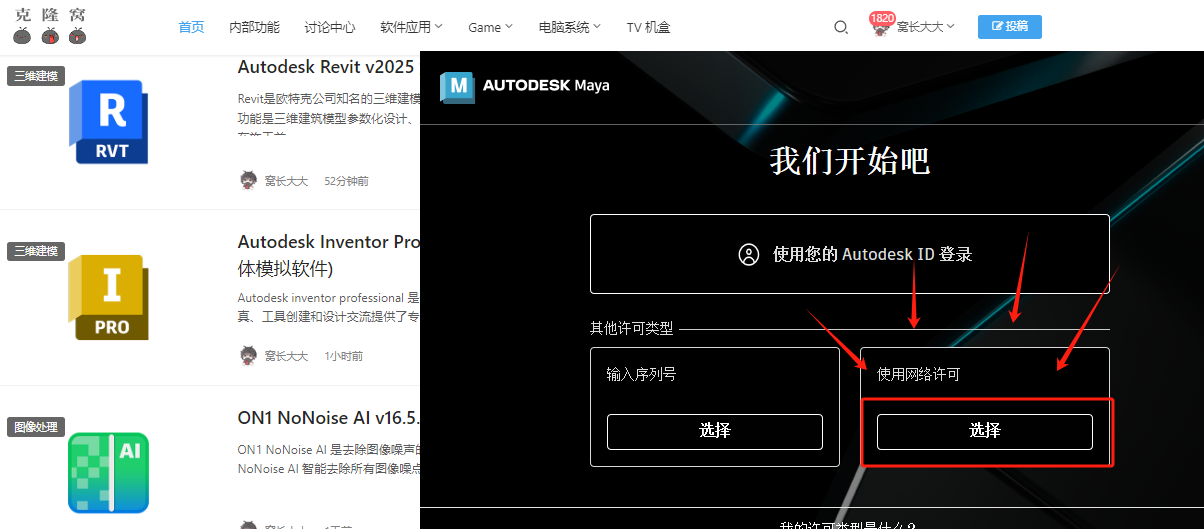
Task: Click the Autodesk Maya logo in dialog
Action: 524,86
